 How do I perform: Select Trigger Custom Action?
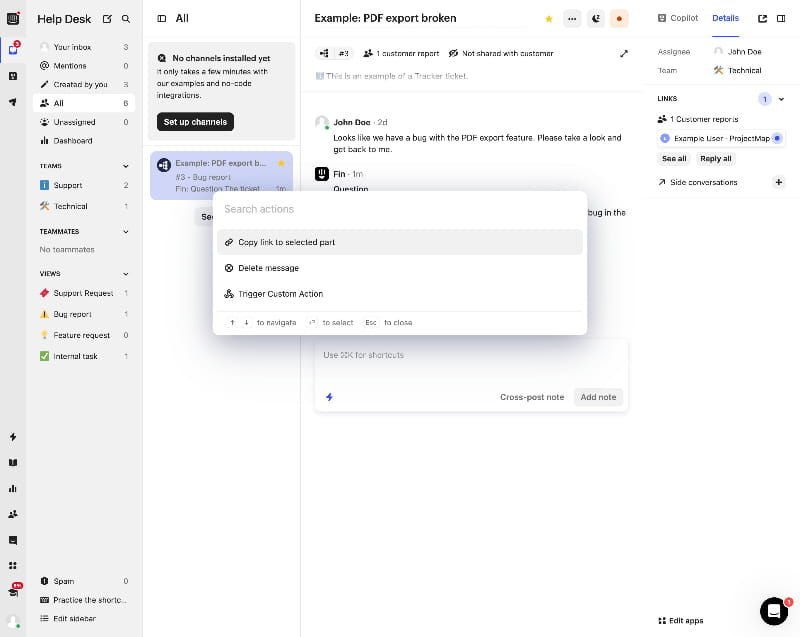coord(399,294)
